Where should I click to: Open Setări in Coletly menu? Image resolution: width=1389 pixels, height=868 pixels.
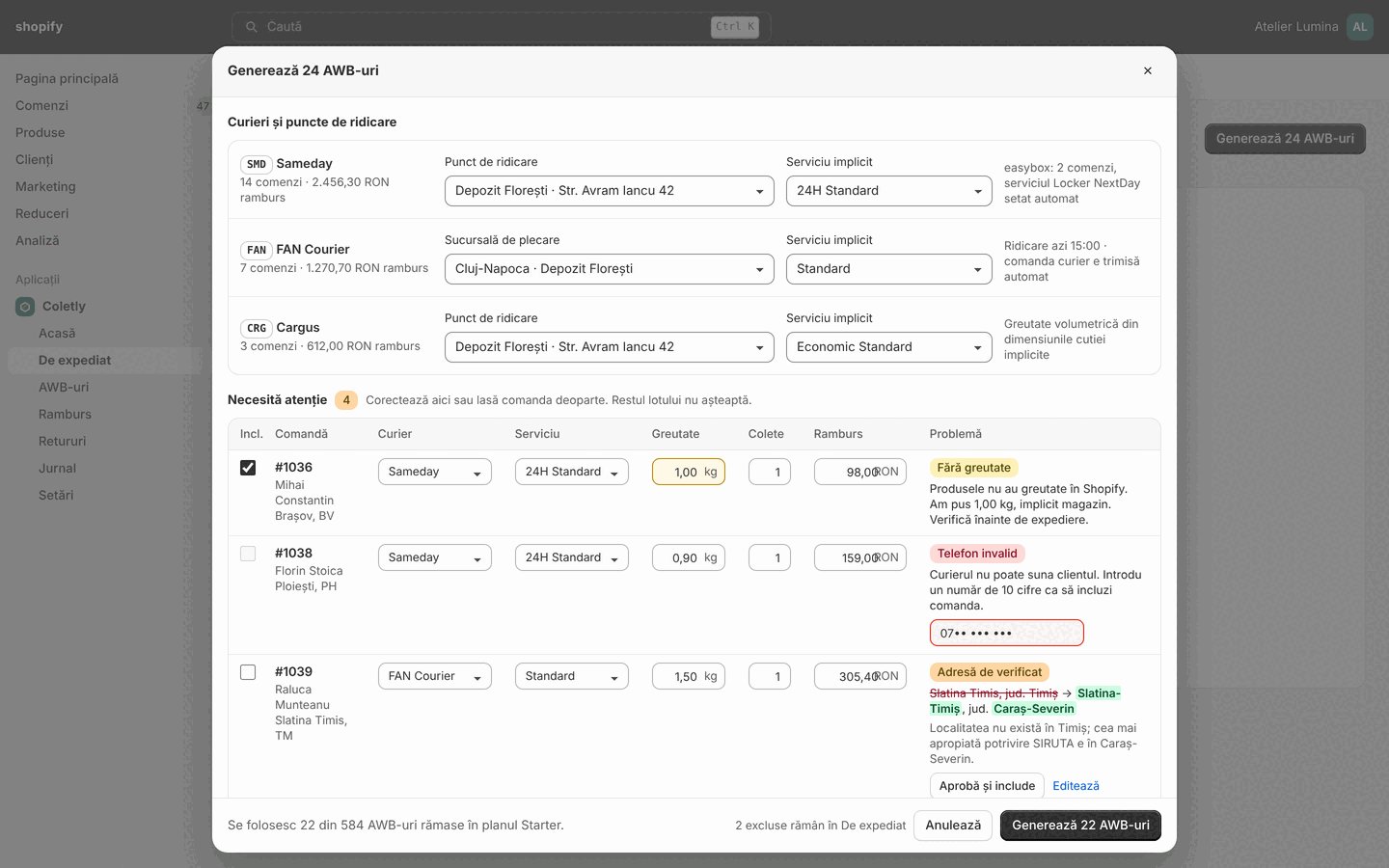(x=56, y=496)
